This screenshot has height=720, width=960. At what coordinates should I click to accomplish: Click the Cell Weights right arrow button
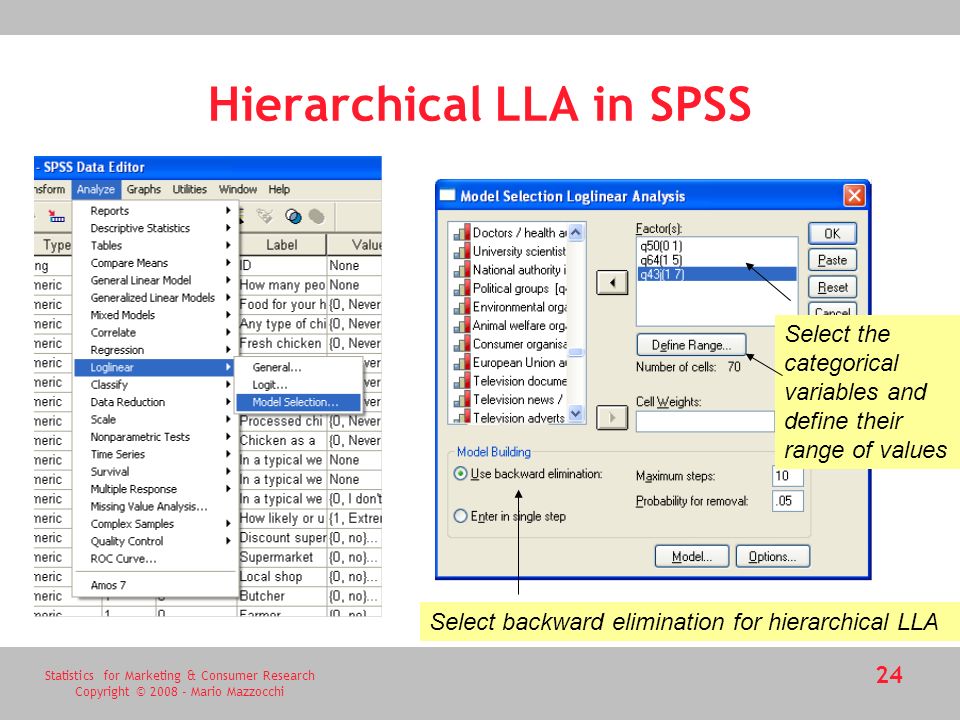(x=612, y=418)
